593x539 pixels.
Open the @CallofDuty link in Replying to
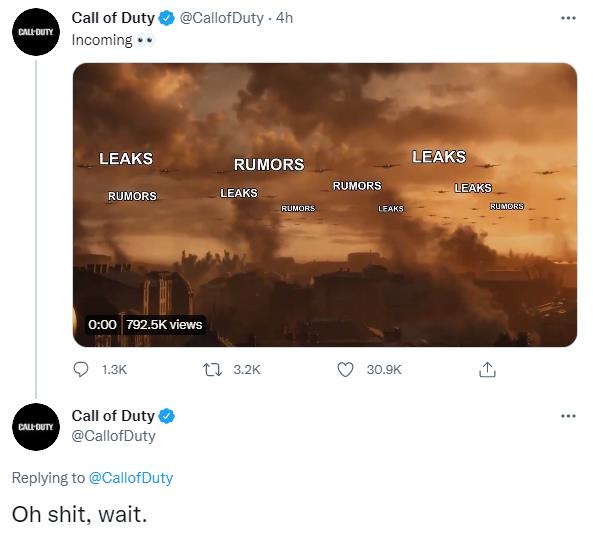coord(131,478)
